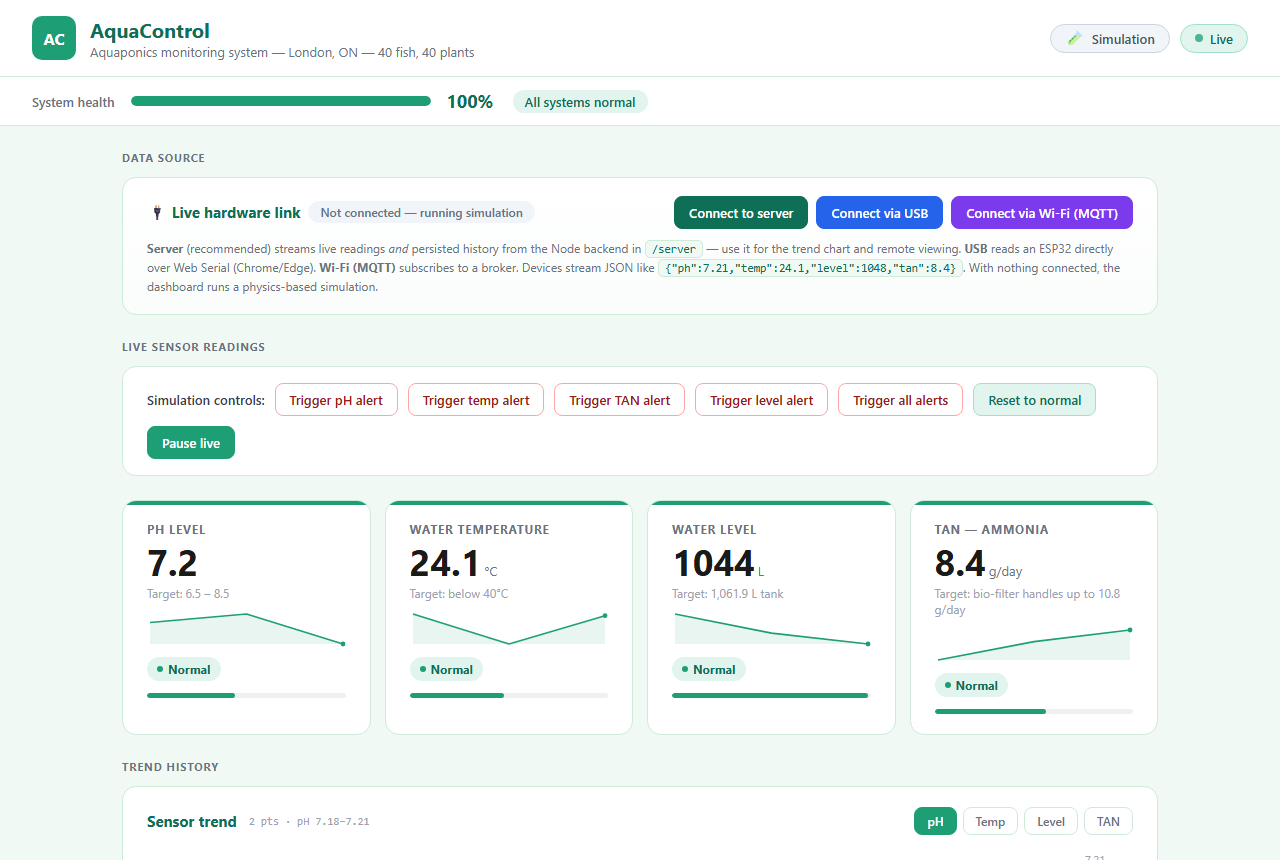1280x860 pixels.
Task: Click the 2 pts pH 7.18–7.21 summary
Action: 309,822
